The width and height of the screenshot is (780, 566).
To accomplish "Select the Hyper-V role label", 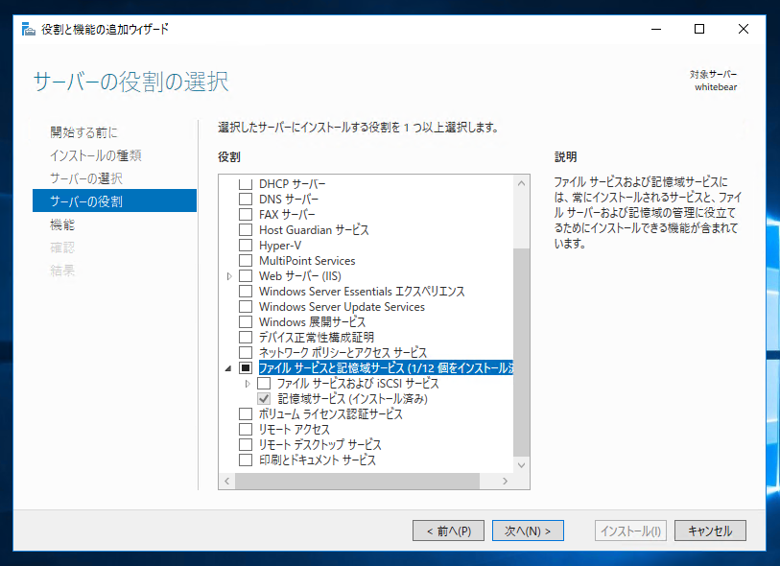I will [280, 246].
